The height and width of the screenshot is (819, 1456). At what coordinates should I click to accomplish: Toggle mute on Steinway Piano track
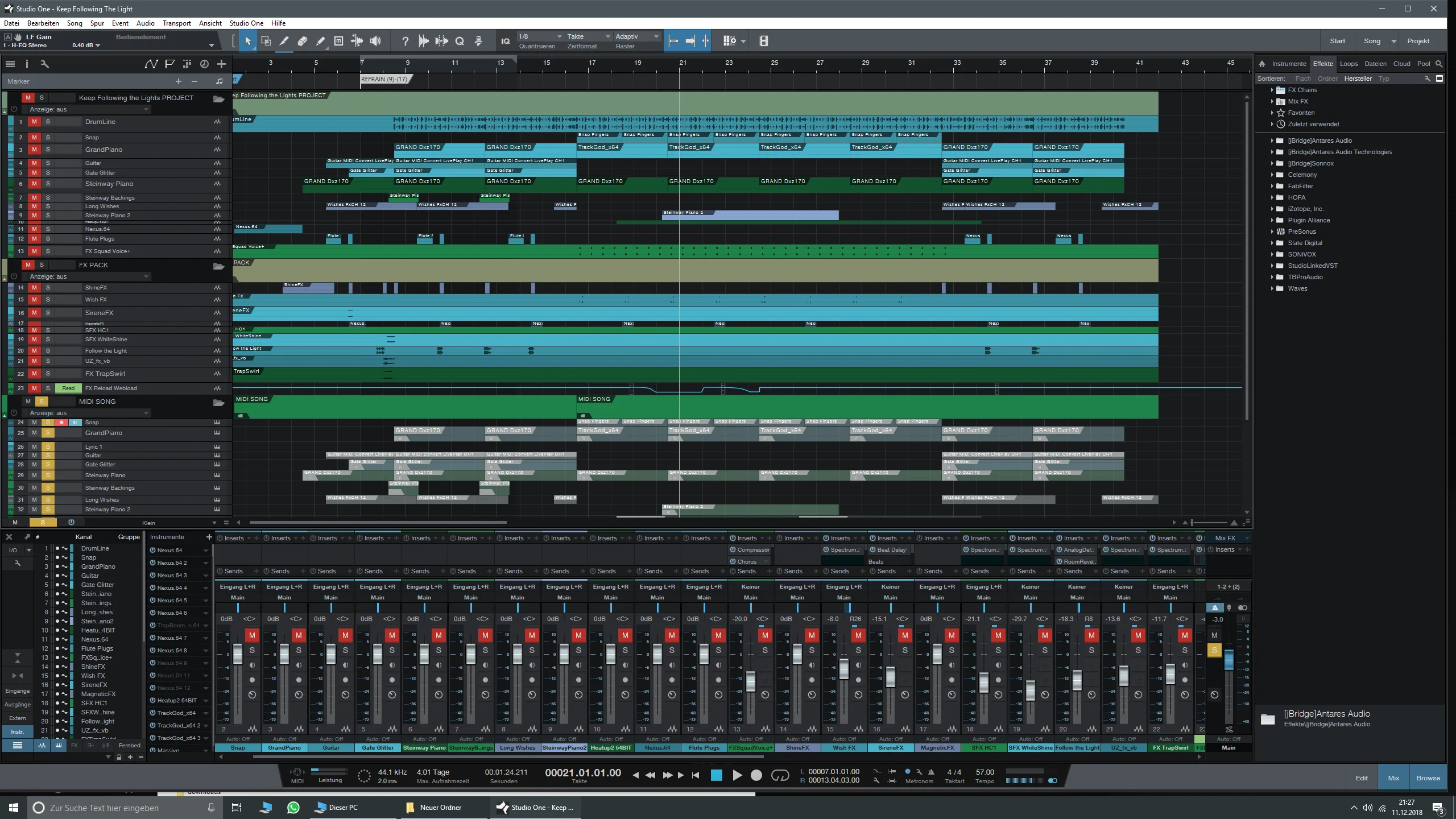click(x=34, y=184)
